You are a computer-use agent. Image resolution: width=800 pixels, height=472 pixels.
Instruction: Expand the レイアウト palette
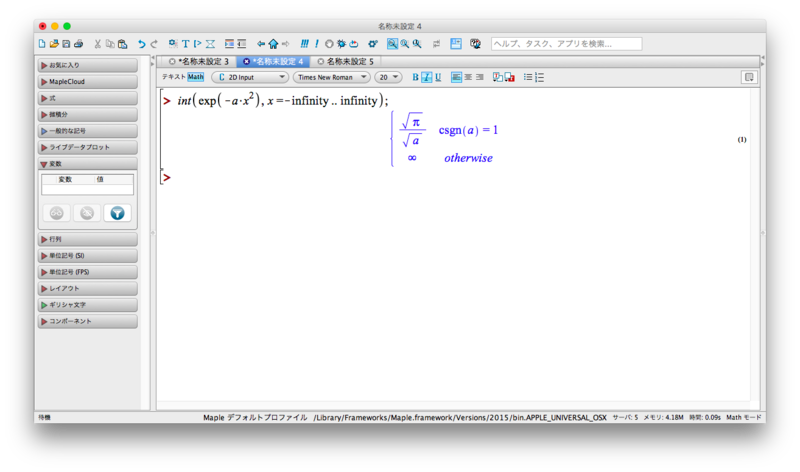[88, 288]
